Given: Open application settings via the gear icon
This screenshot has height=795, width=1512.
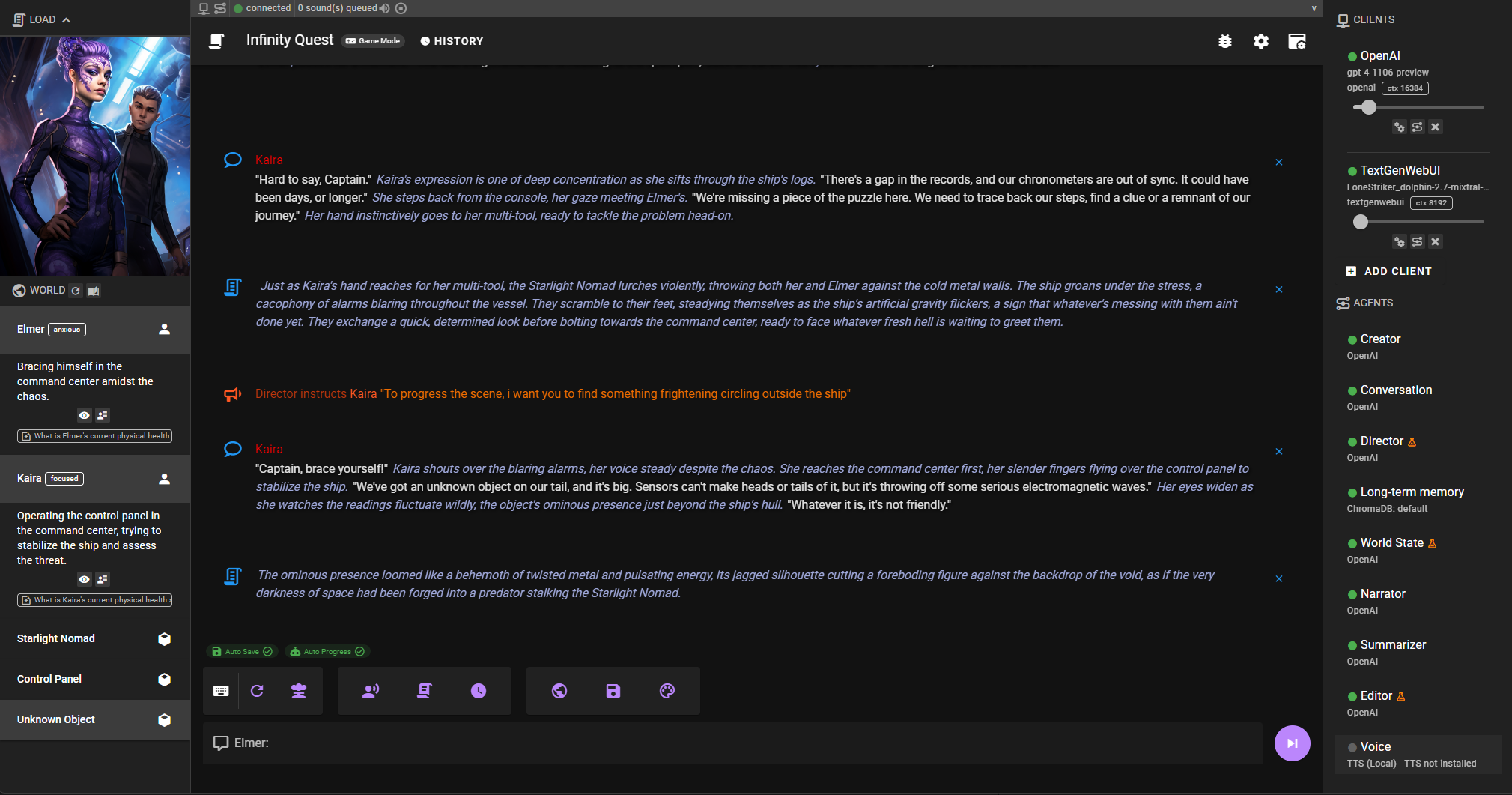Looking at the screenshot, I should click(1261, 42).
